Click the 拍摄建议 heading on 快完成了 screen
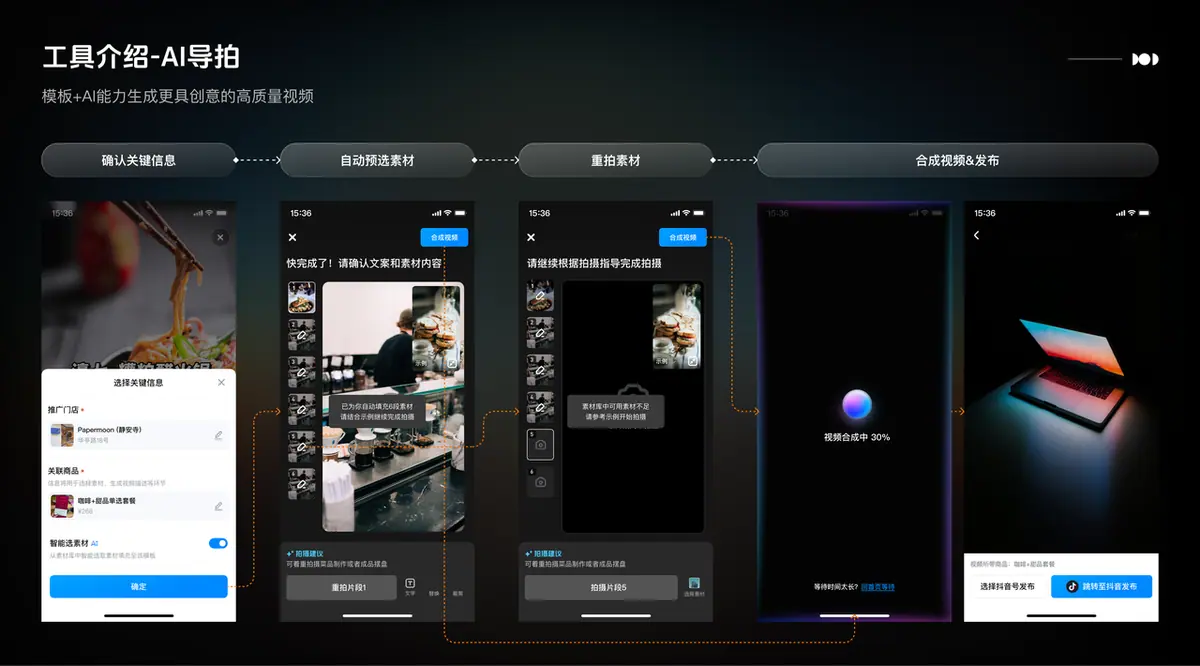The height and width of the screenshot is (666, 1200). (306, 553)
